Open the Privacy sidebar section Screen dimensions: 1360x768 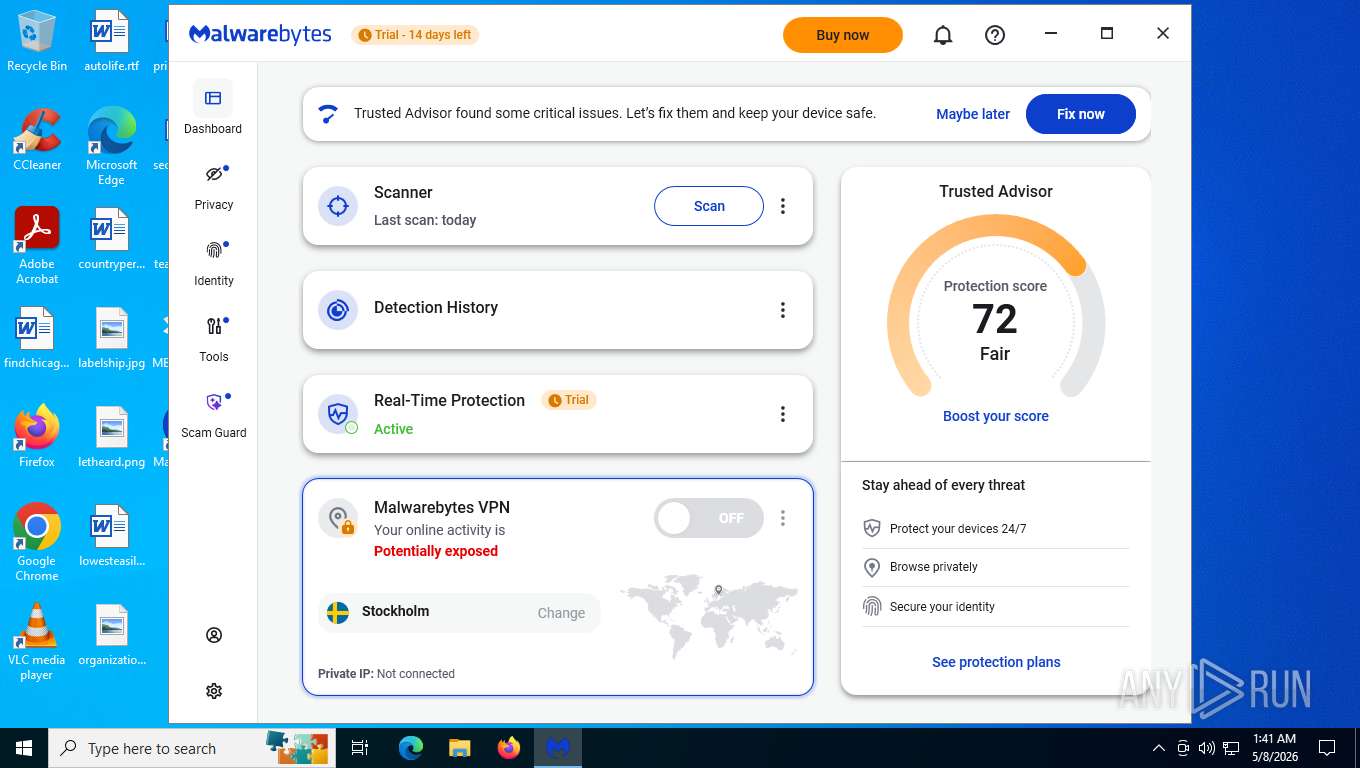pos(213,186)
